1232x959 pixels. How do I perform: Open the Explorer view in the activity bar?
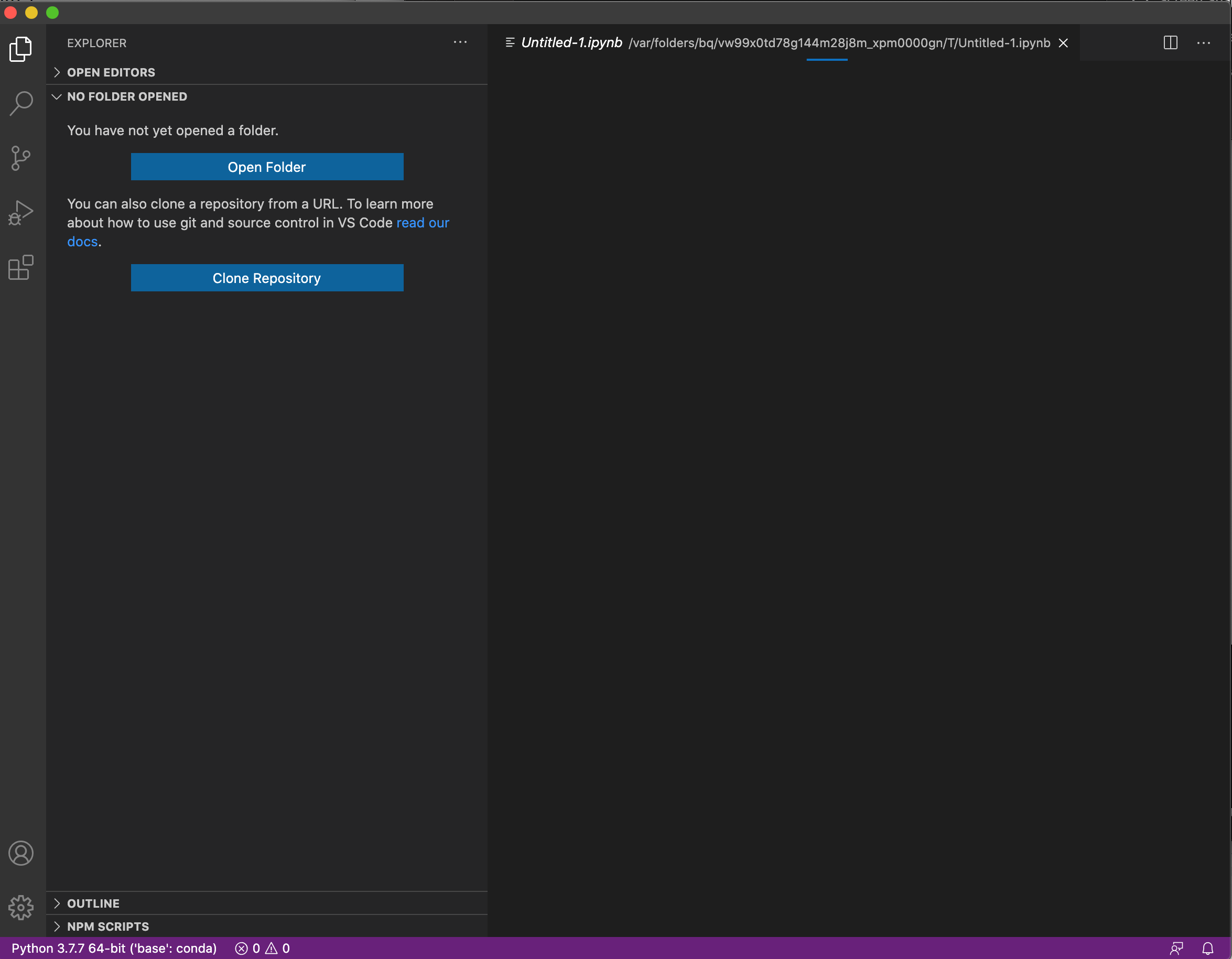tap(21, 49)
